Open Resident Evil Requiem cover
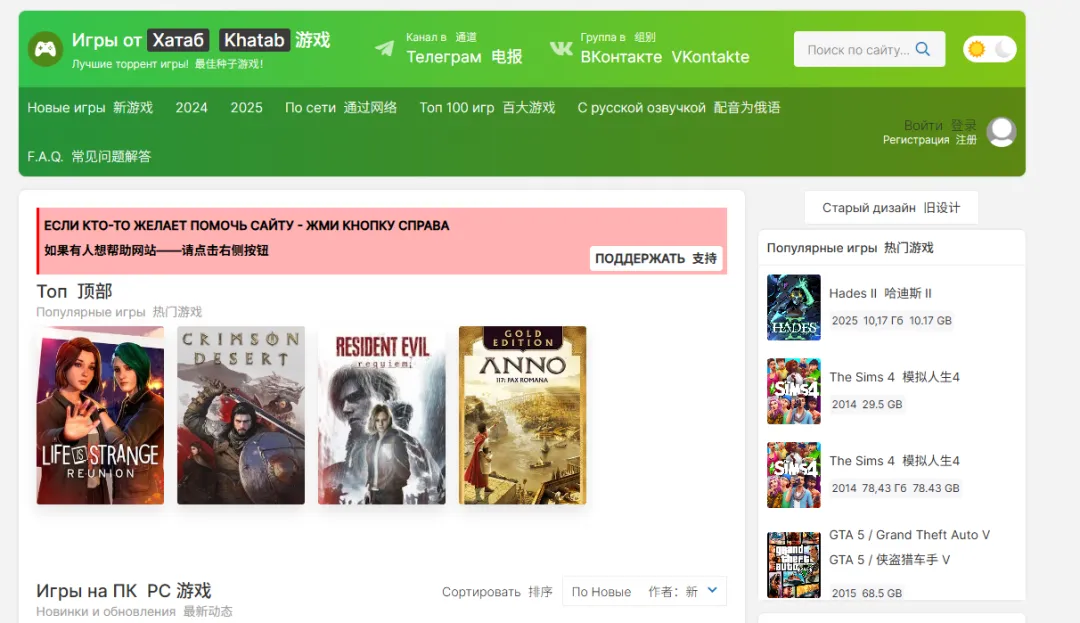The height and width of the screenshot is (623, 1080). pos(382,415)
